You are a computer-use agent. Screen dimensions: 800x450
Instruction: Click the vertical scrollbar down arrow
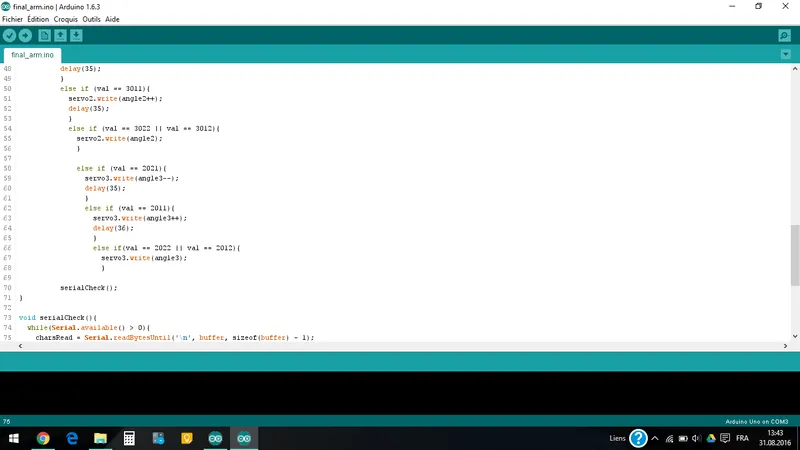click(795, 336)
